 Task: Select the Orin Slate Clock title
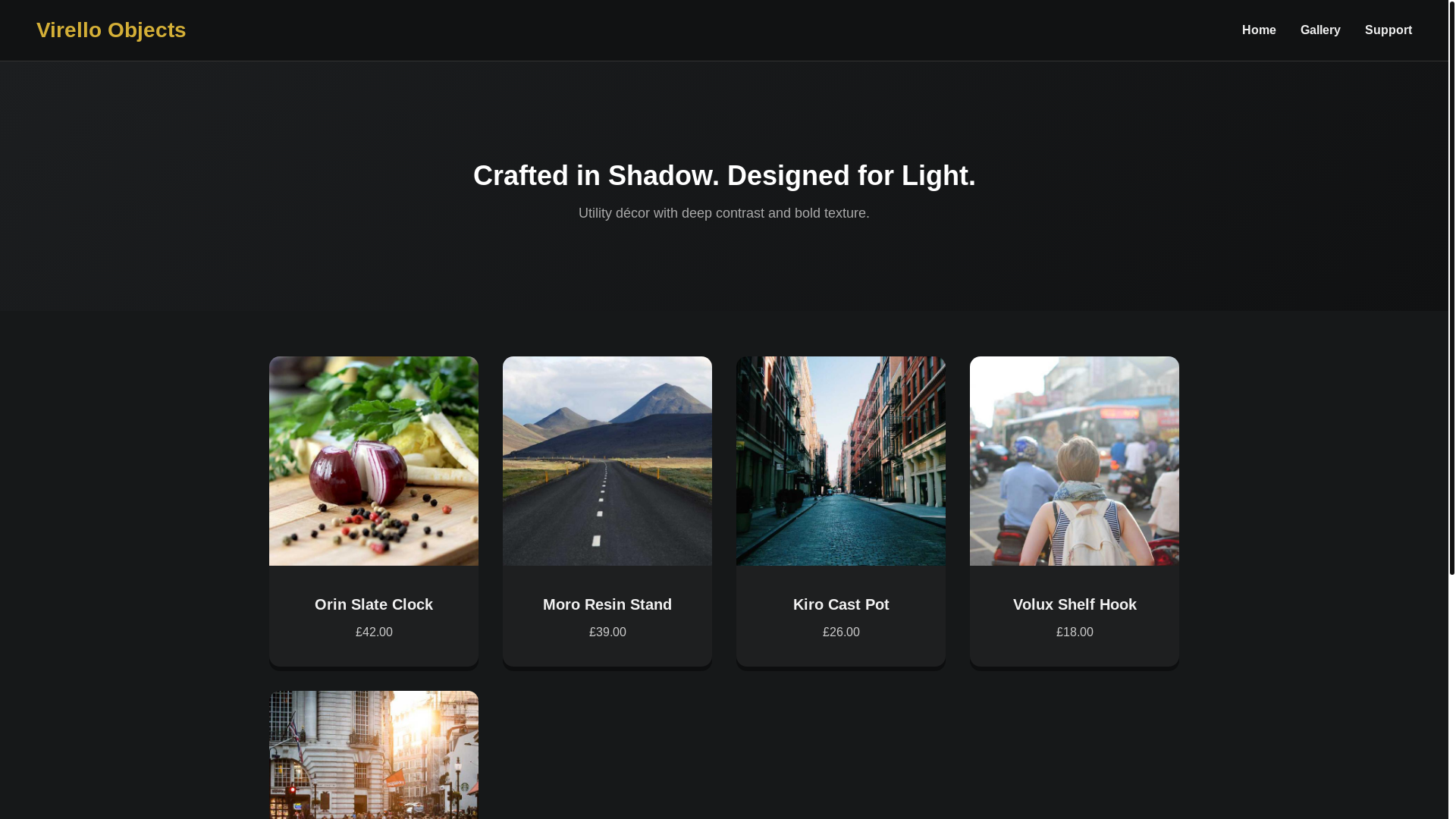tap(374, 604)
